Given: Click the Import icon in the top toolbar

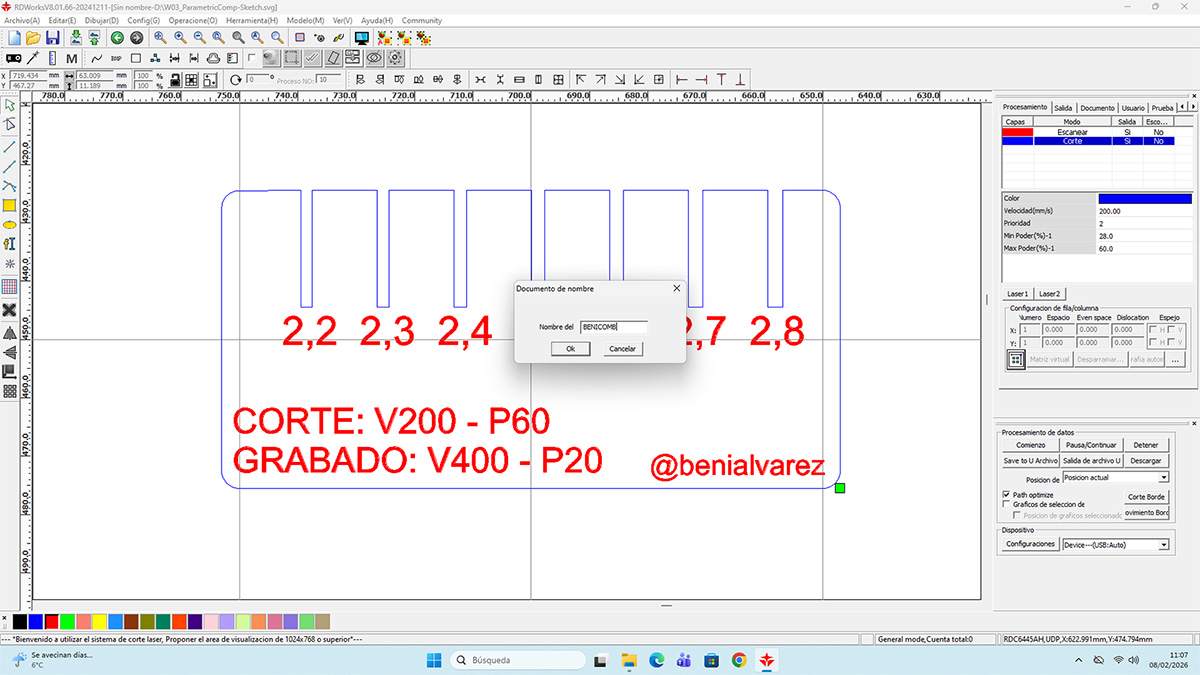Looking at the screenshot, I should coord(76,37).
